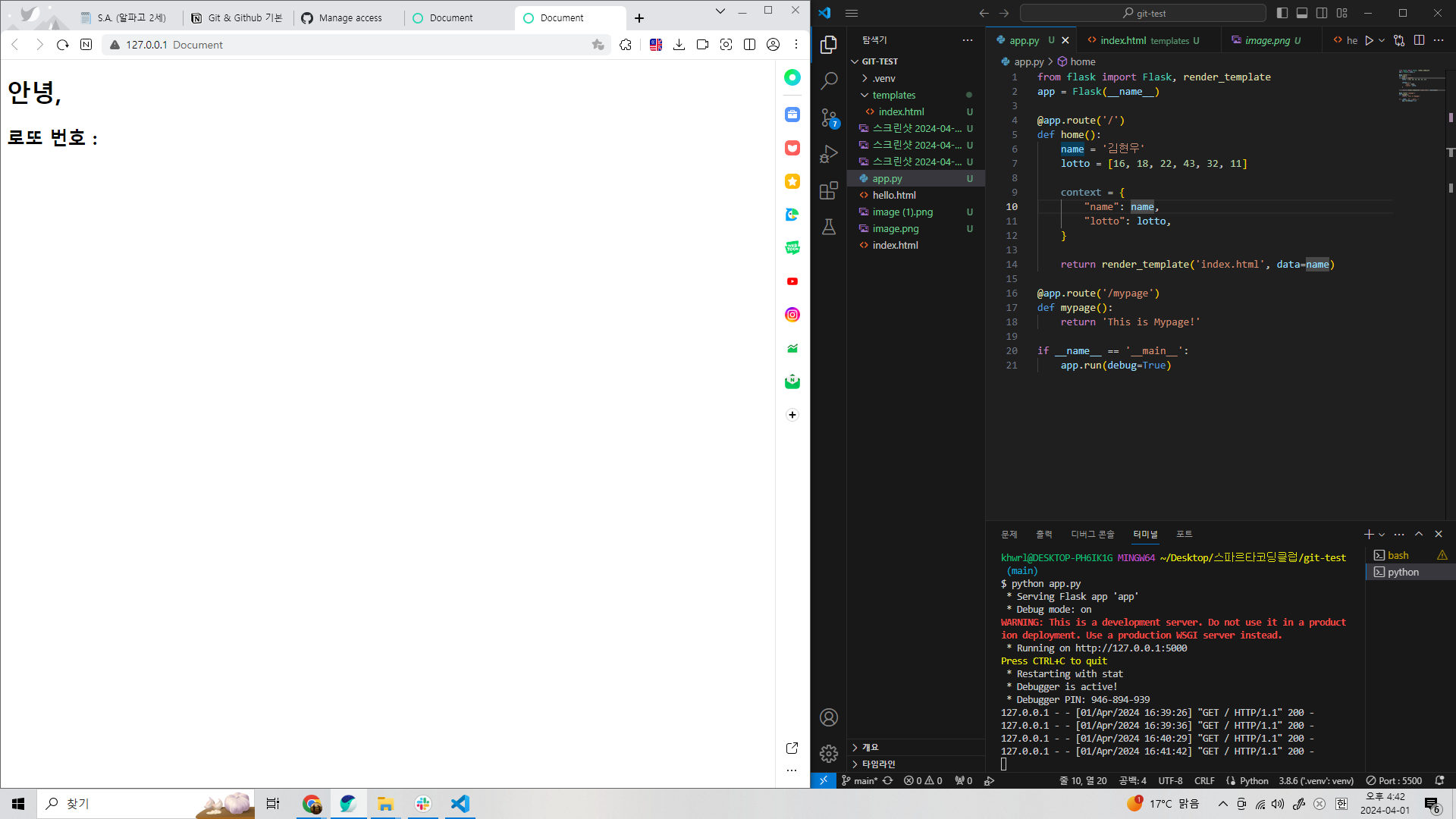
Task: Click the editor minimap preview
Action: (x=1420, y=85)
